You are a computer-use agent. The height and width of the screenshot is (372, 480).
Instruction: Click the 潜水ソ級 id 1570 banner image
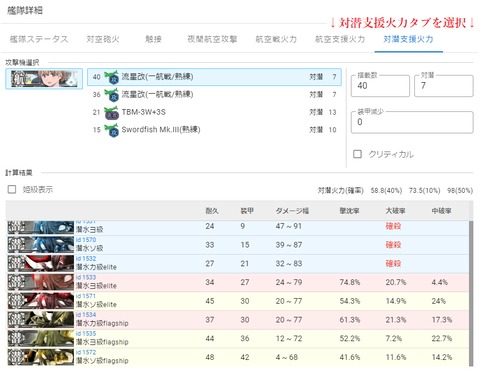click(x=41, y=245)
